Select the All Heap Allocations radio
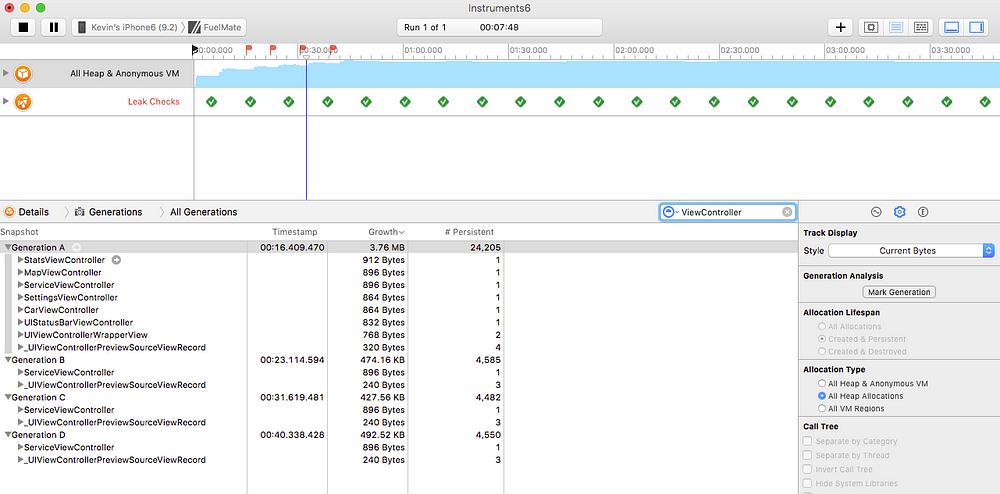The height and width of the screenshot is (494, 1000). pyautogui.click(x=822, y=396)
